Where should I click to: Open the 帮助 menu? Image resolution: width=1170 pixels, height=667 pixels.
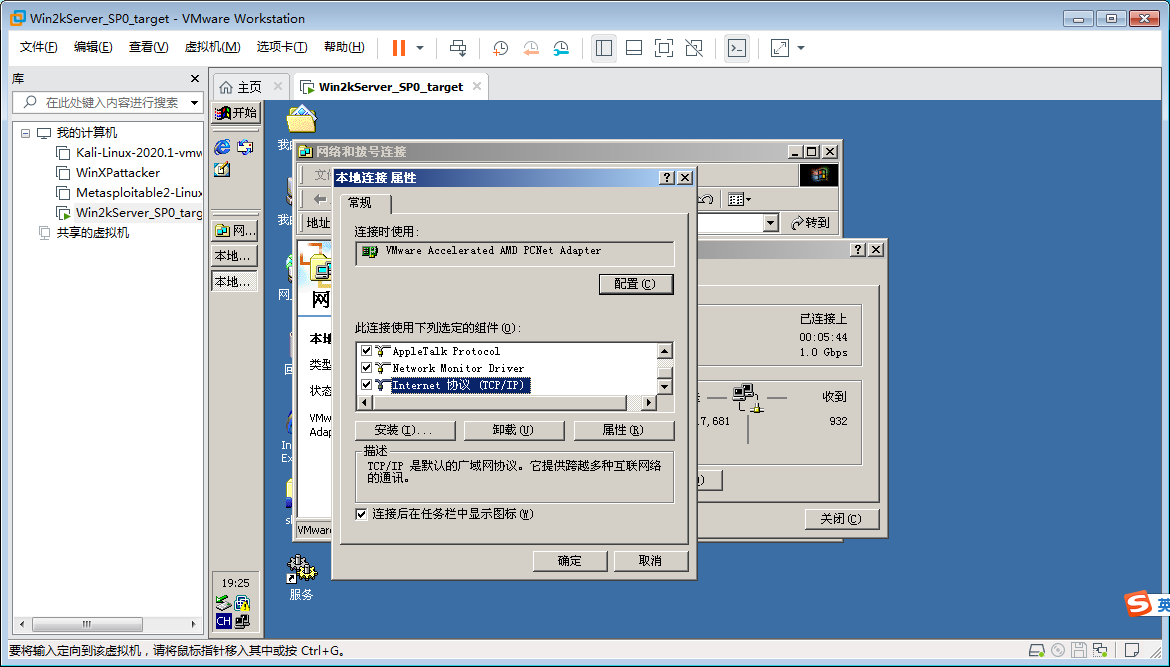point(344,47)
